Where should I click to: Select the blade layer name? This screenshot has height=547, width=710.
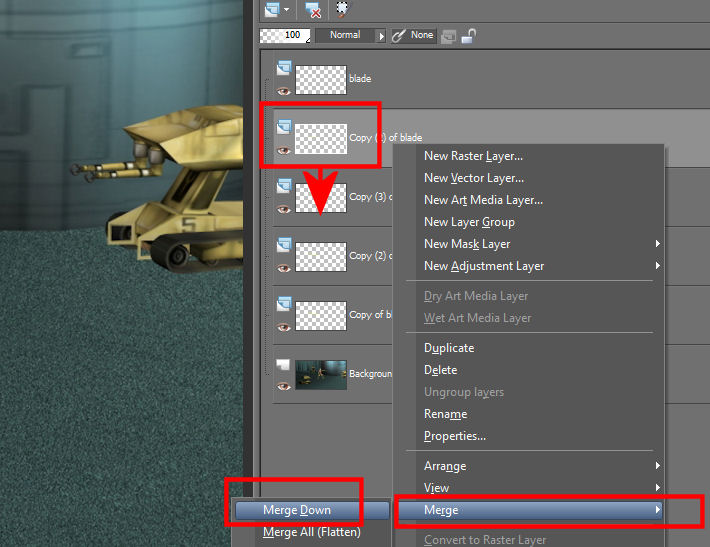click(x=360, y=79)
